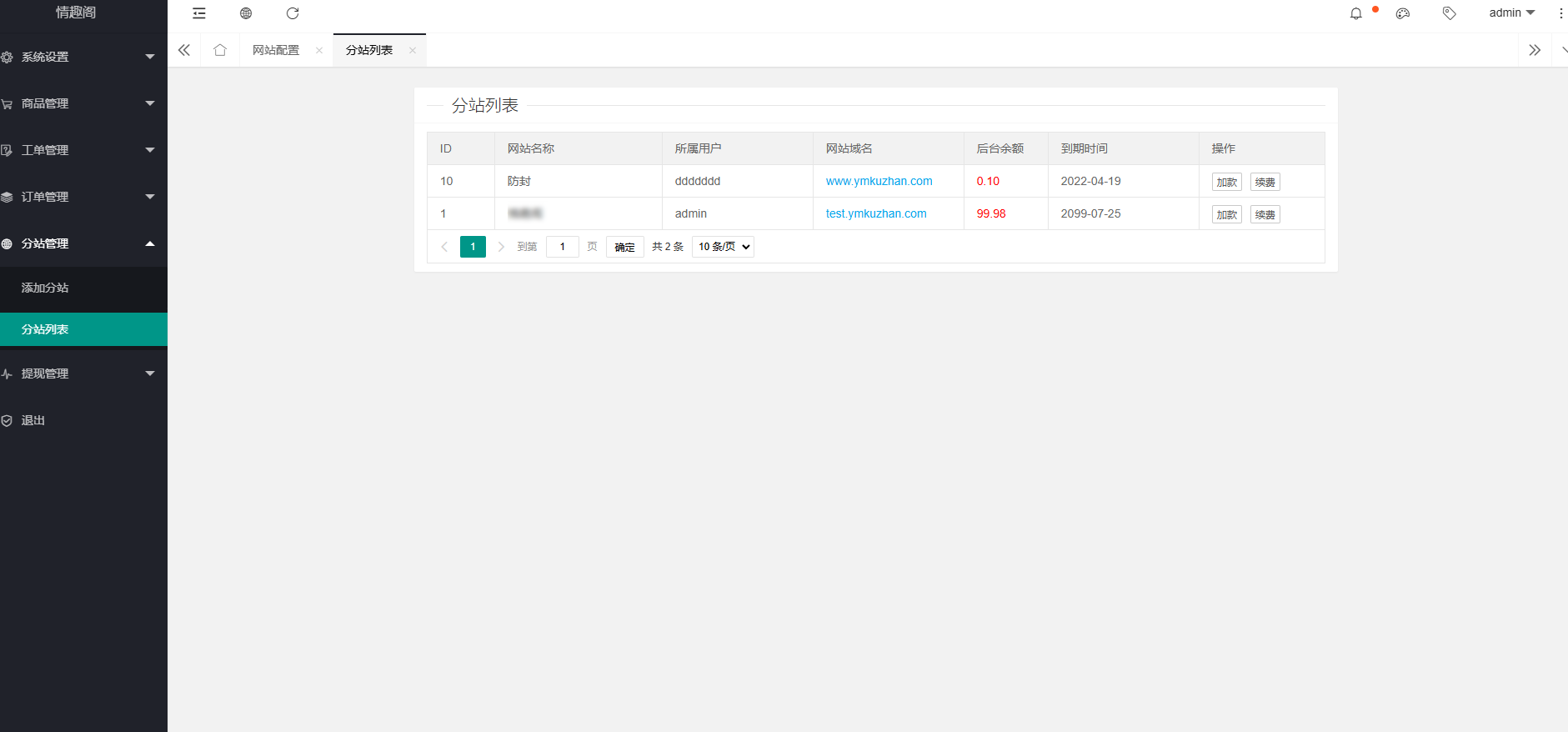Click the globe icon in the top bar
1568x732 pixels.
pyautogui.click(x=246, y=13)
